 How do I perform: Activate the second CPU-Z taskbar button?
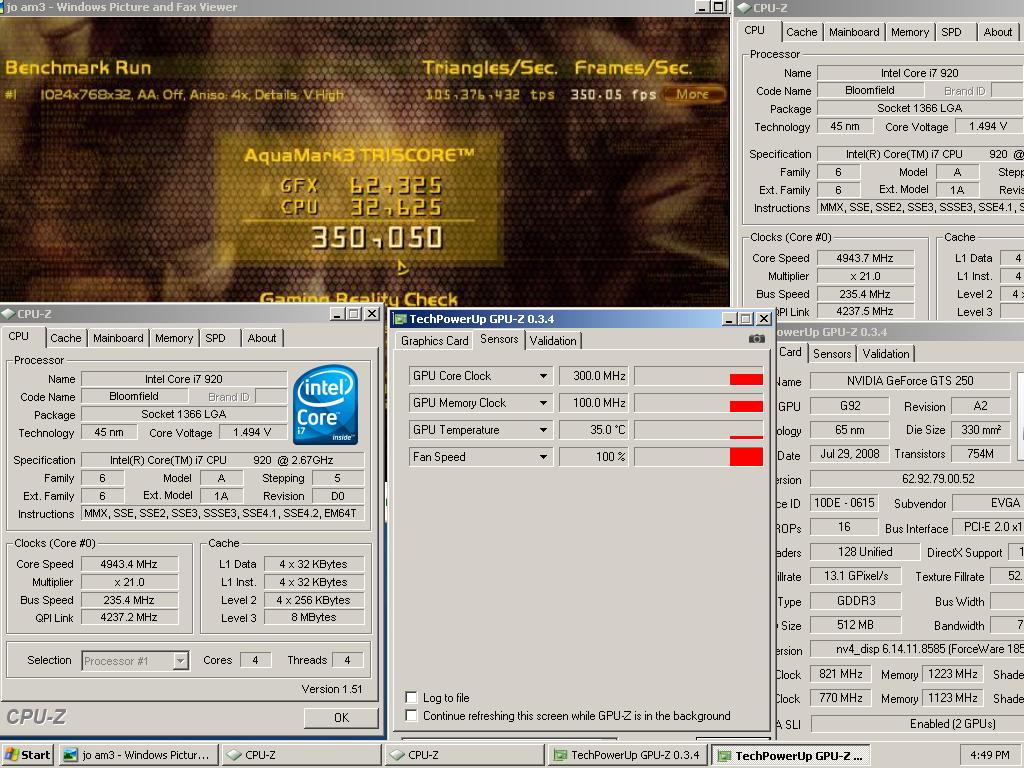(464, 755)
